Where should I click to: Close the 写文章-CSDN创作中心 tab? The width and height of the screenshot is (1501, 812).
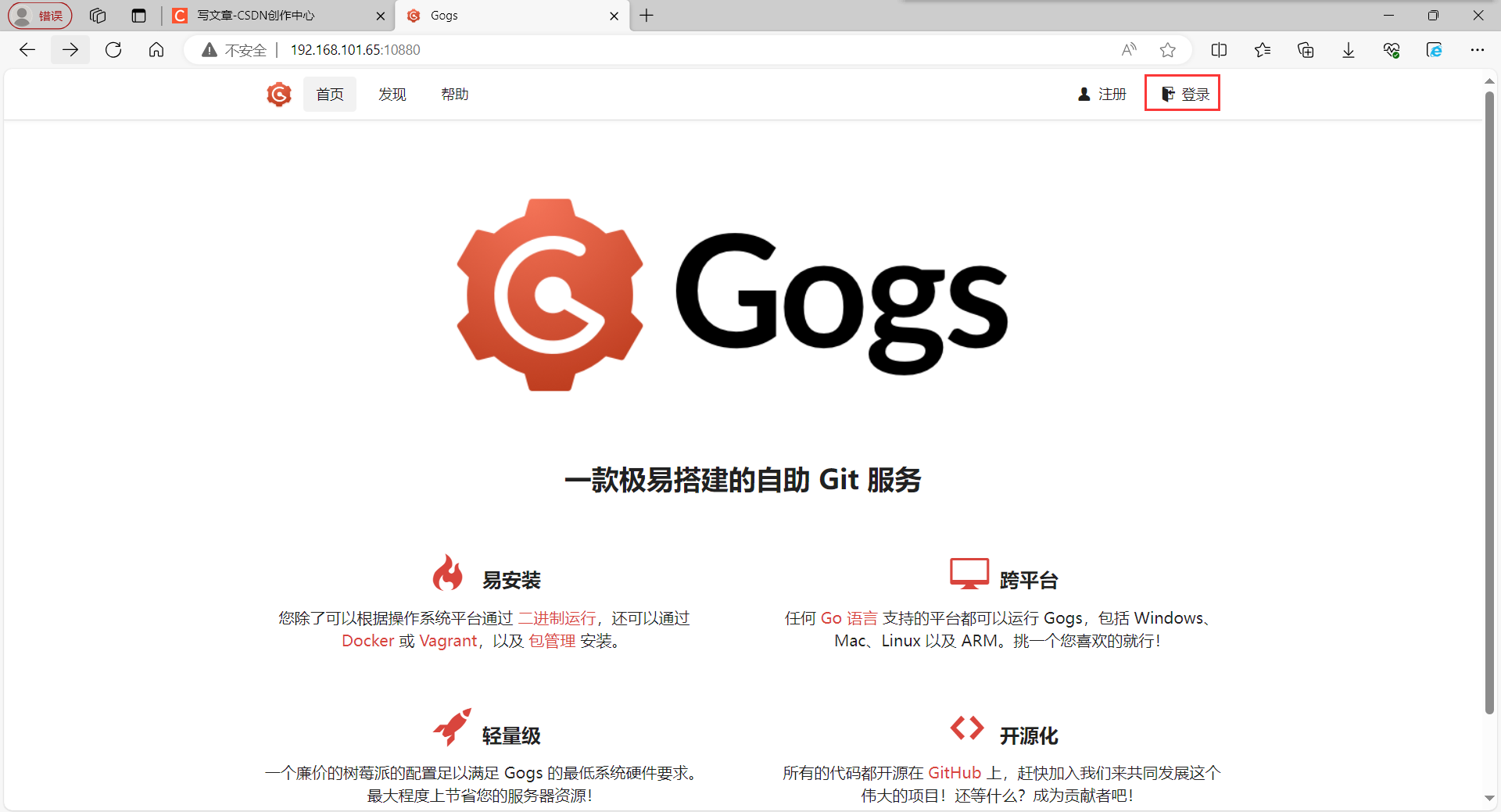click(381, 16)
